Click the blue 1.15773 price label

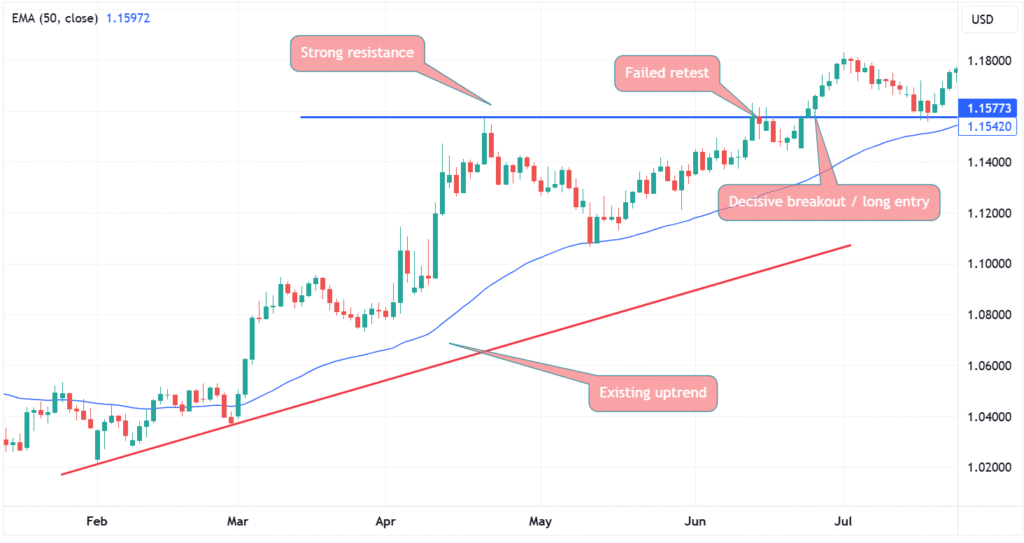click(x=989, y=108)
